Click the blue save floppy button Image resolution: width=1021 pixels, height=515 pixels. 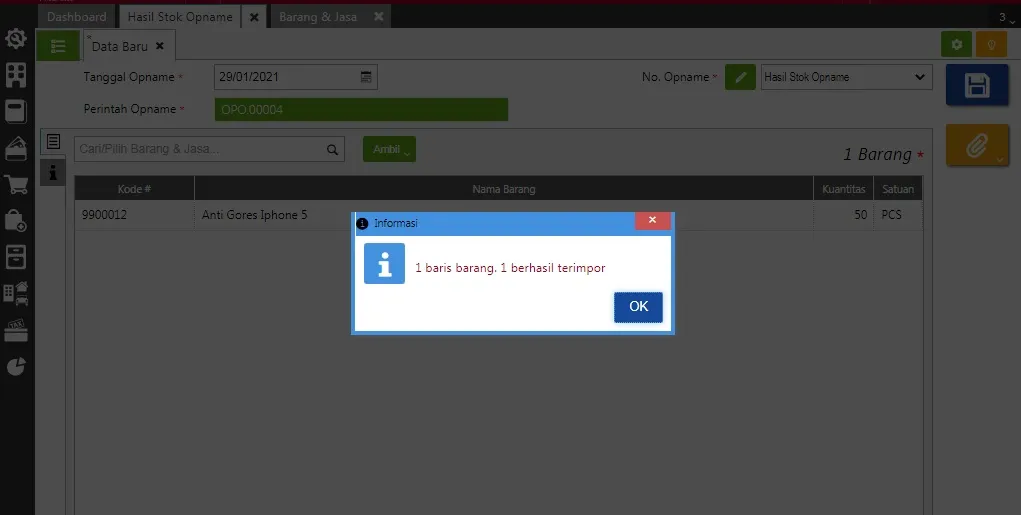(x=977, y=85)
